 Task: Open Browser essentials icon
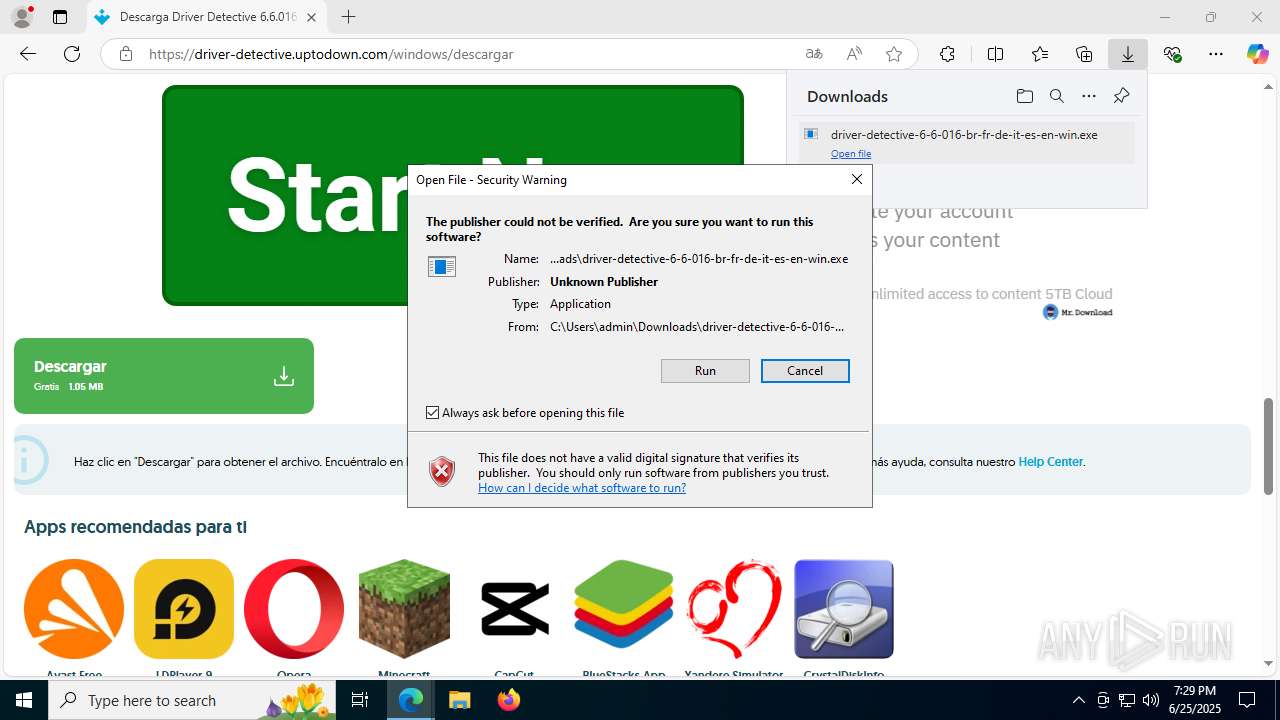pyautogui.click(x=1172, y=54)
